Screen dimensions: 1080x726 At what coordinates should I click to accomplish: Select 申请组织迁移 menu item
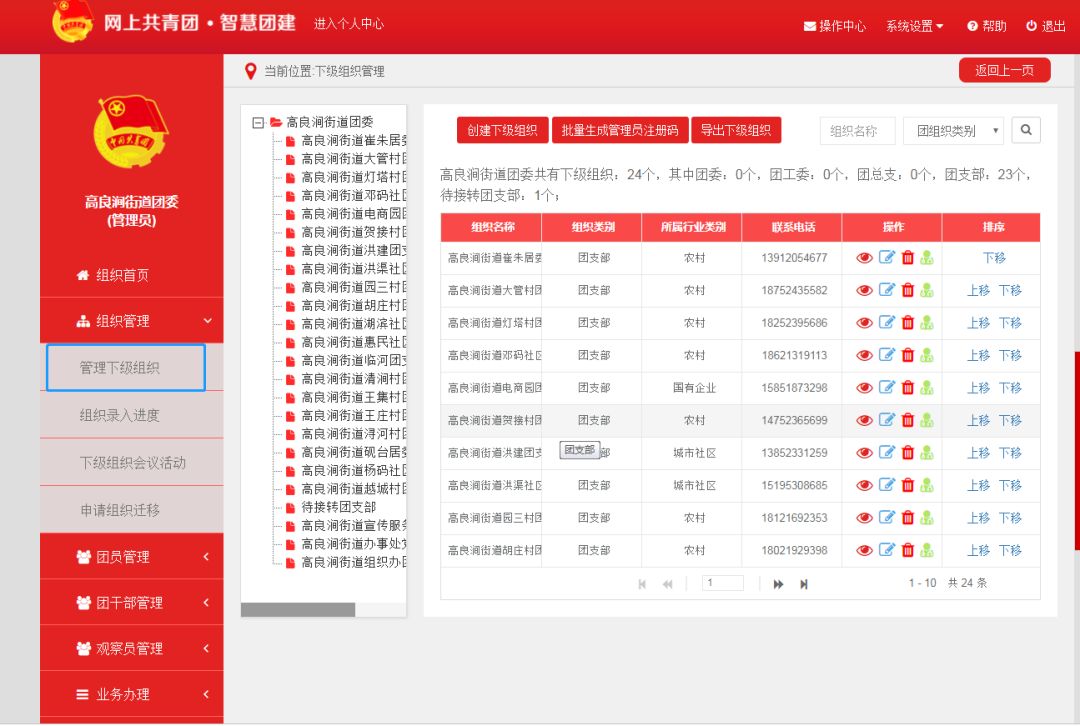click(132, 510)
